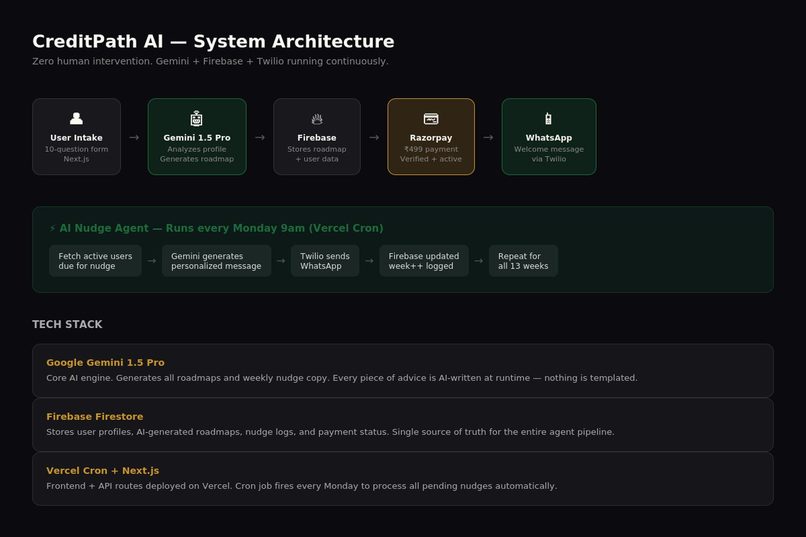Screen dimensions: 806x537
Task: Click the 'Twilio sends WhatsApp' step
Action: 325,261
